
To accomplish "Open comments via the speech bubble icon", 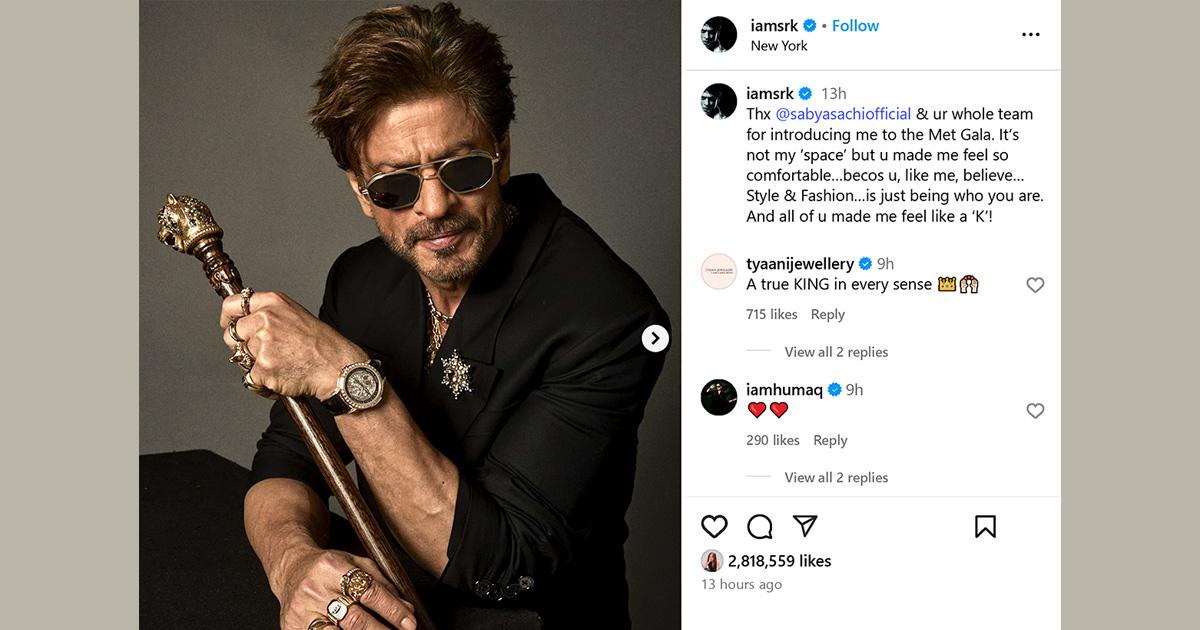I will pyautogui.click(x=760, y=526).
